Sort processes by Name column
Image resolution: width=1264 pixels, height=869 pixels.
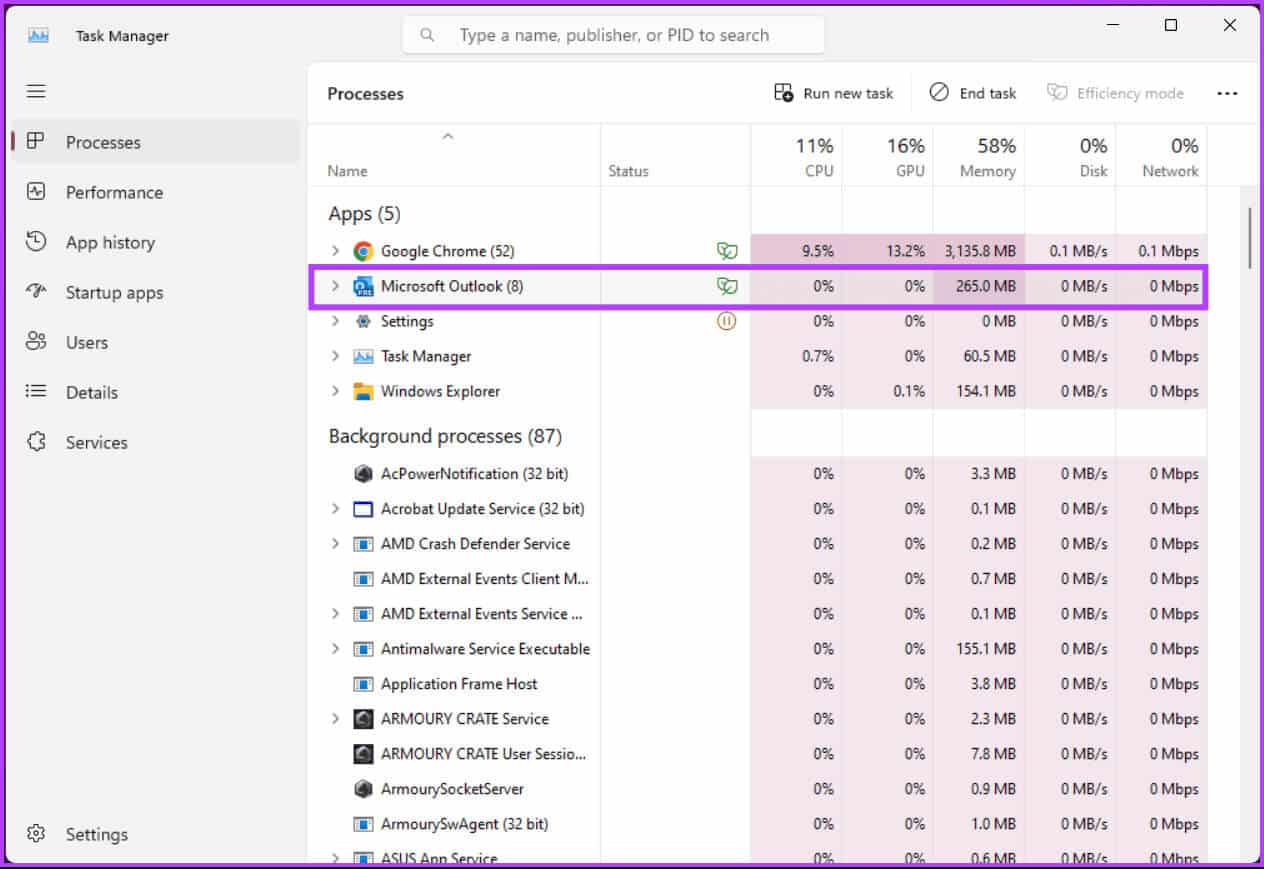click(x=454, y=155)
